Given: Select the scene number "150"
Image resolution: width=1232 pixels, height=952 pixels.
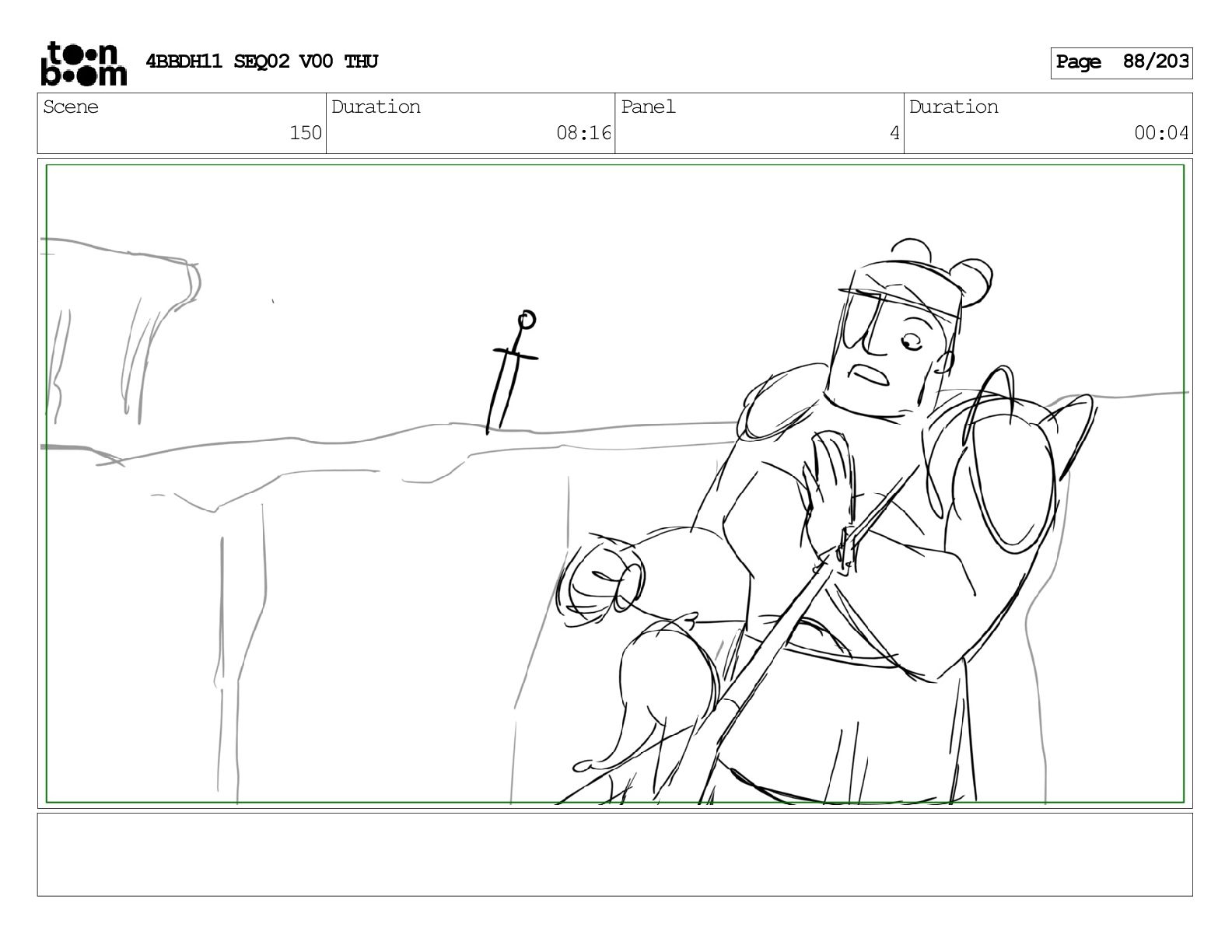Looking at the screenshot, I should click(306, 133).
